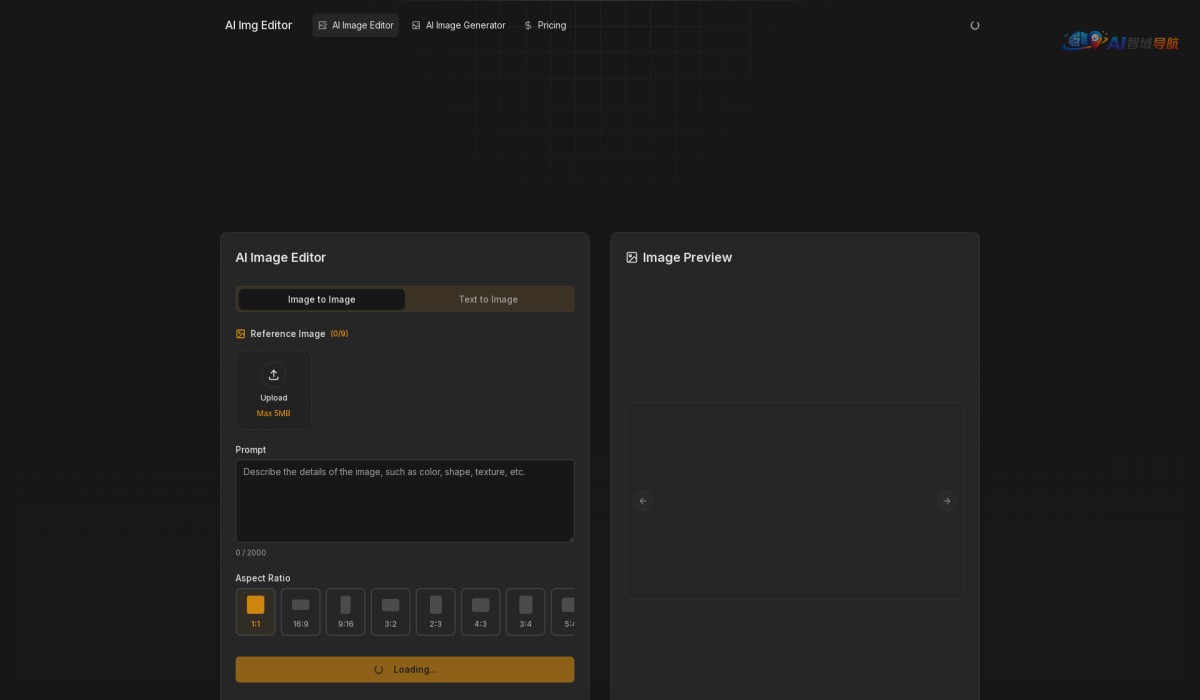Switch to the Image to Image tab
Viewport: 1200px width, 700px height.
[321, 299]
